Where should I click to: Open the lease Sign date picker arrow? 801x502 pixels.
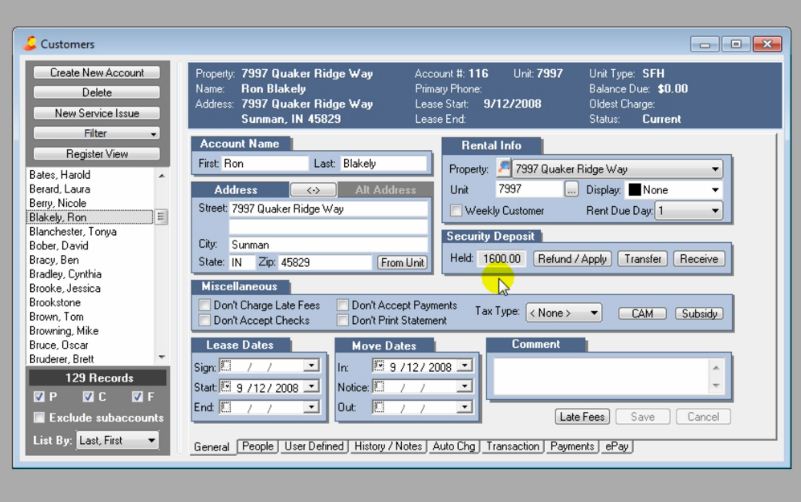(311, 366)
